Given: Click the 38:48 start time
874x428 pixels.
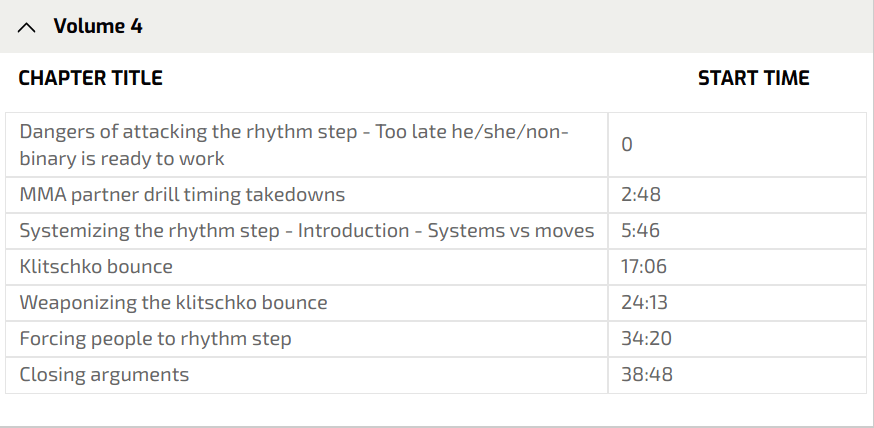Looking at the screenshot, I should [x=646, y=375].
